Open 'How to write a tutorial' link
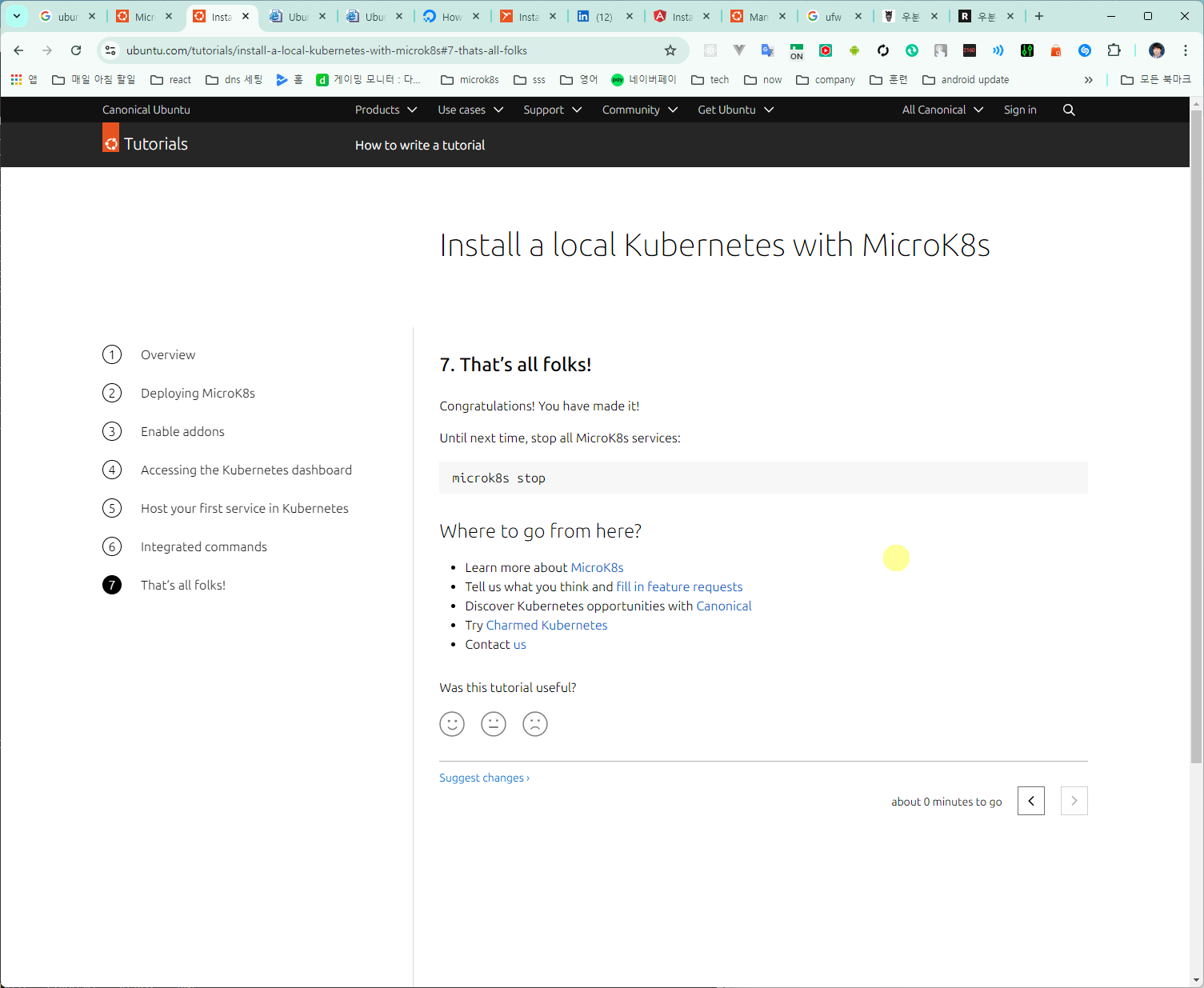The image size is (1204, 988). click(420, 145)
